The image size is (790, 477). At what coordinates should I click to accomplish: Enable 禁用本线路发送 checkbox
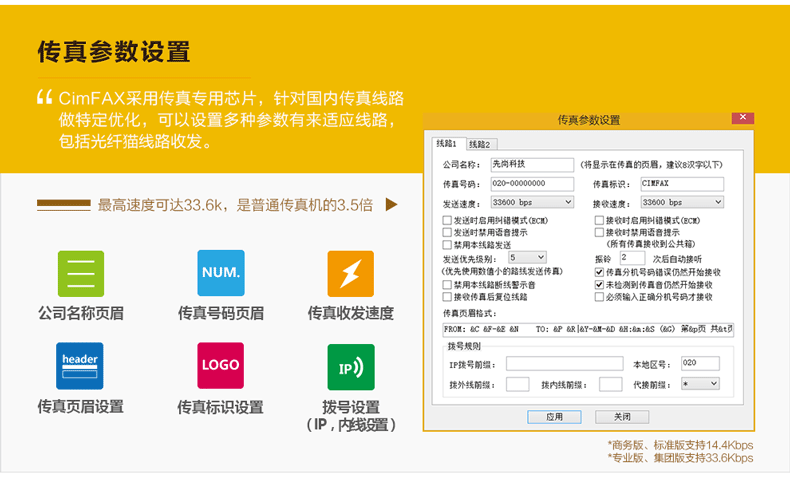[x=446, y=245]
